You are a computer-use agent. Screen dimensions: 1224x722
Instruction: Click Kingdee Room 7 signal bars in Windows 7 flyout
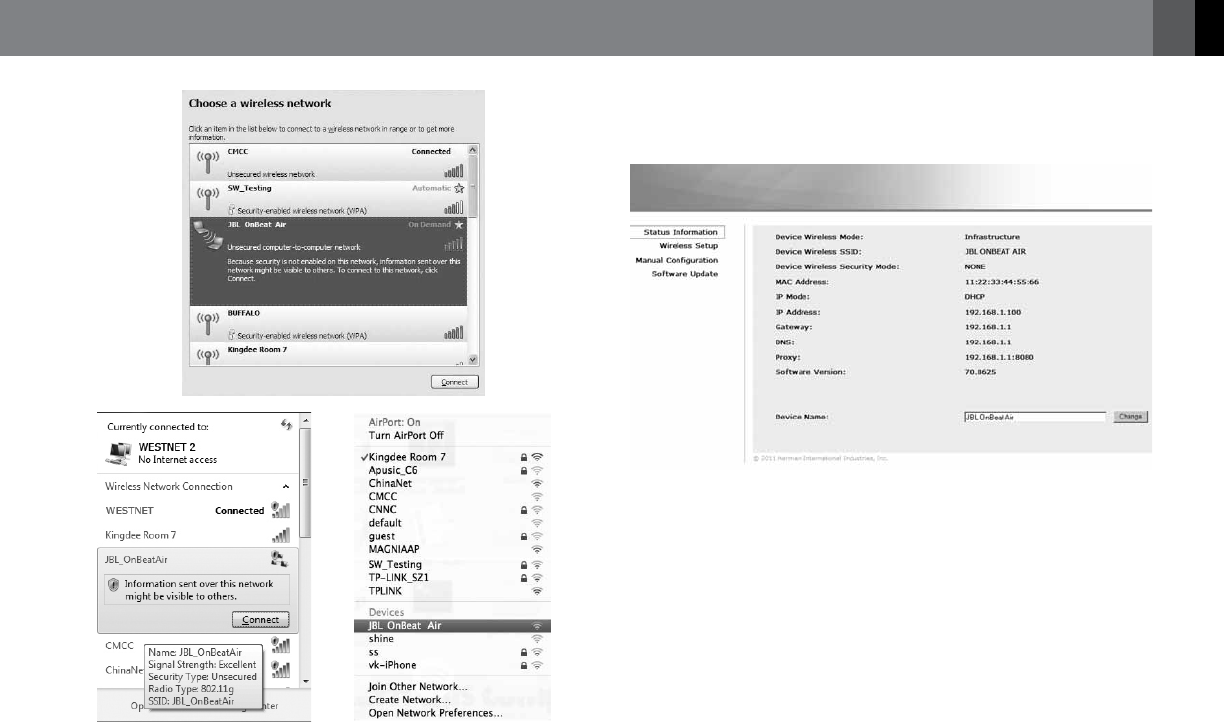click(x=281, y=535)
